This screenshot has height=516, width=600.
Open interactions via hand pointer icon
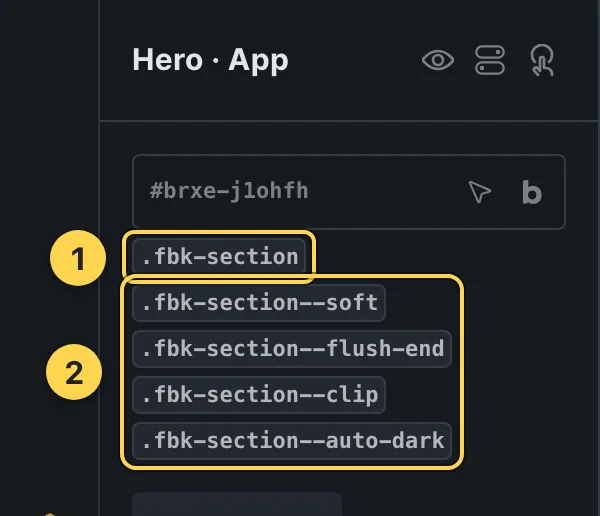coord(542,60)
